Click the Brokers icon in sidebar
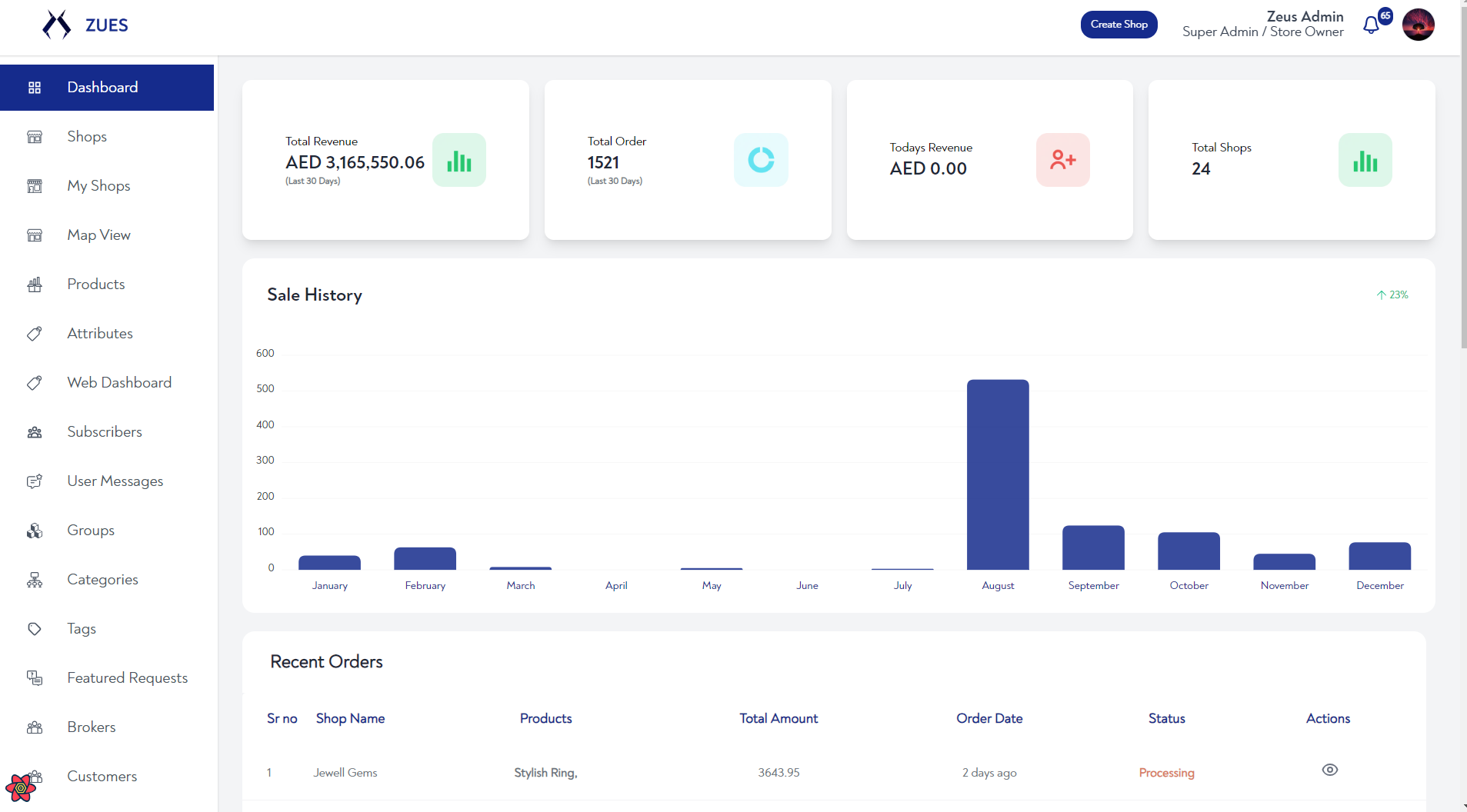The width and height of the screenshot is (1467, 812). tap(35, 727)
